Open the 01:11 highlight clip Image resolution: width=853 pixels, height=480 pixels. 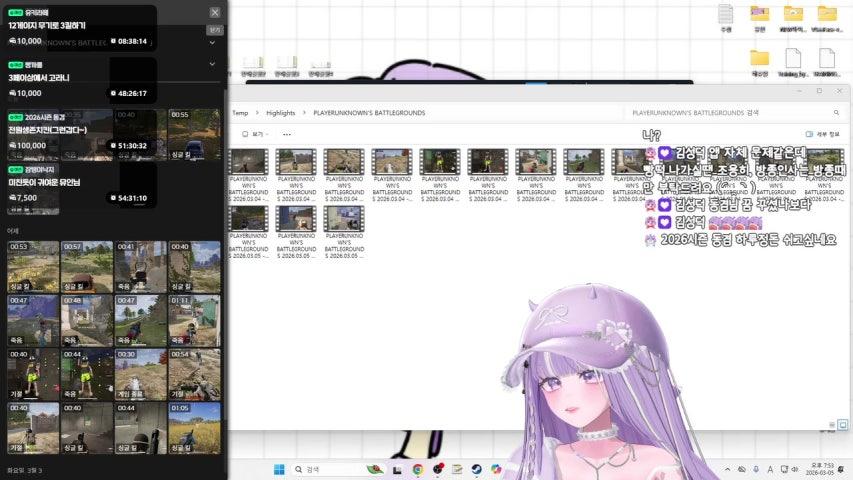tap(194, 321)
